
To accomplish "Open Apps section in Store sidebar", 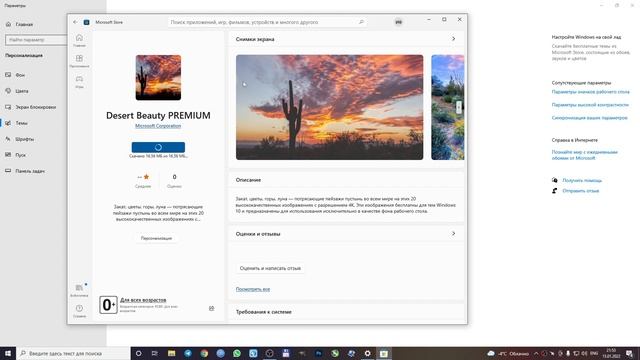I will pos(79,60).
